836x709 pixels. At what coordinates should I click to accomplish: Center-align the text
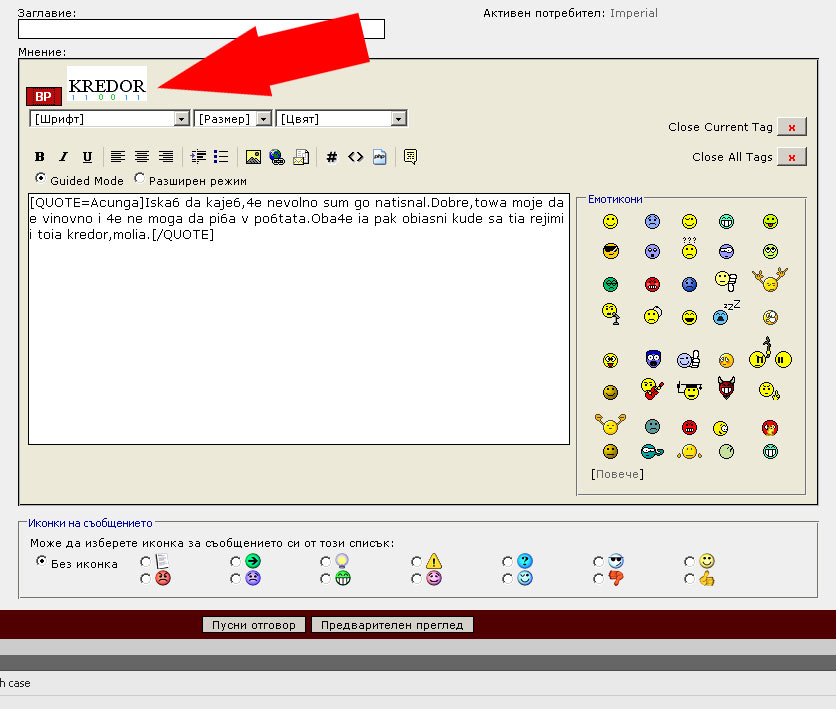(x=142, y=157)
